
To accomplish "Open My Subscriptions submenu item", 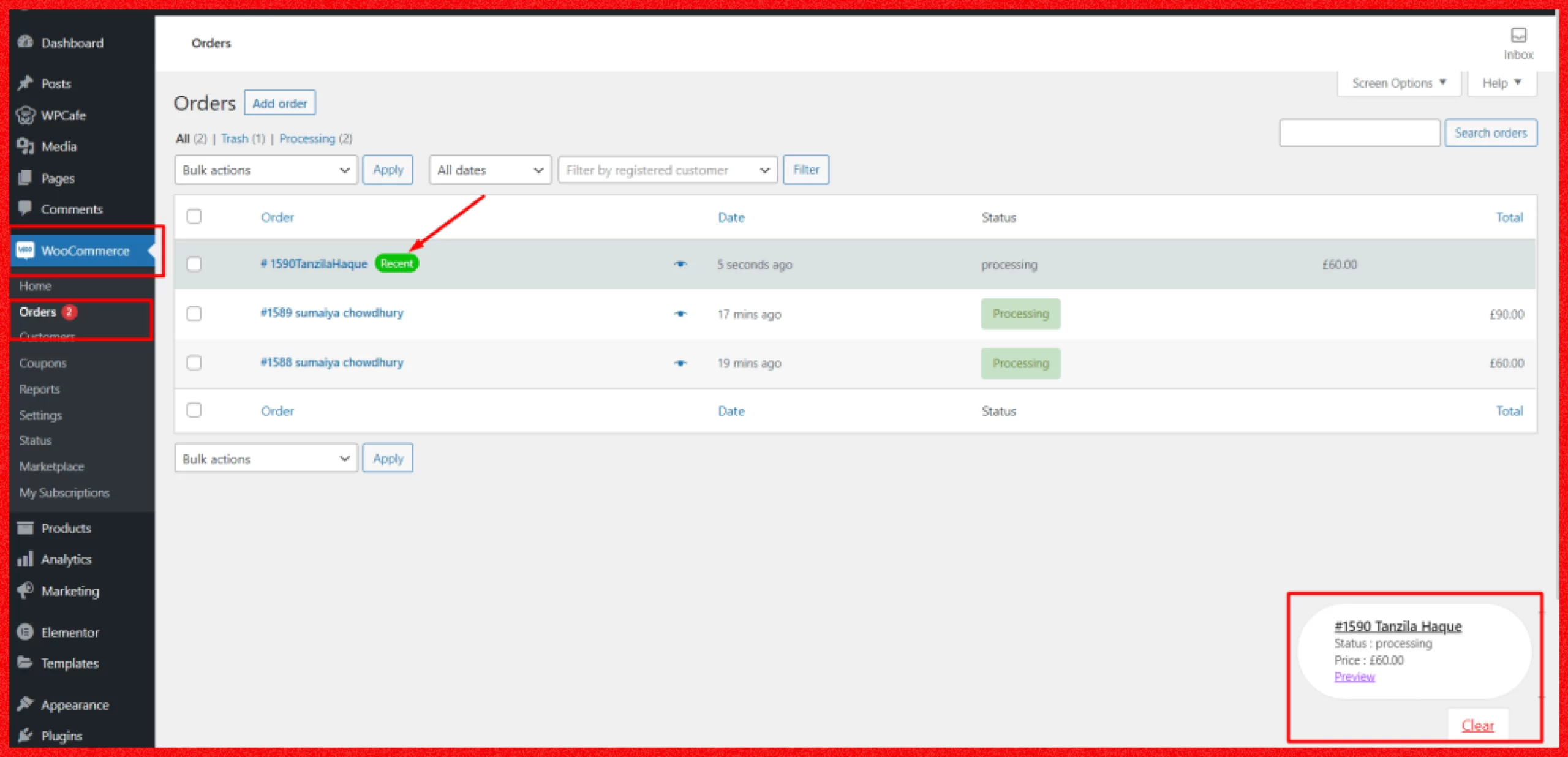I will (x=64, y=492).
